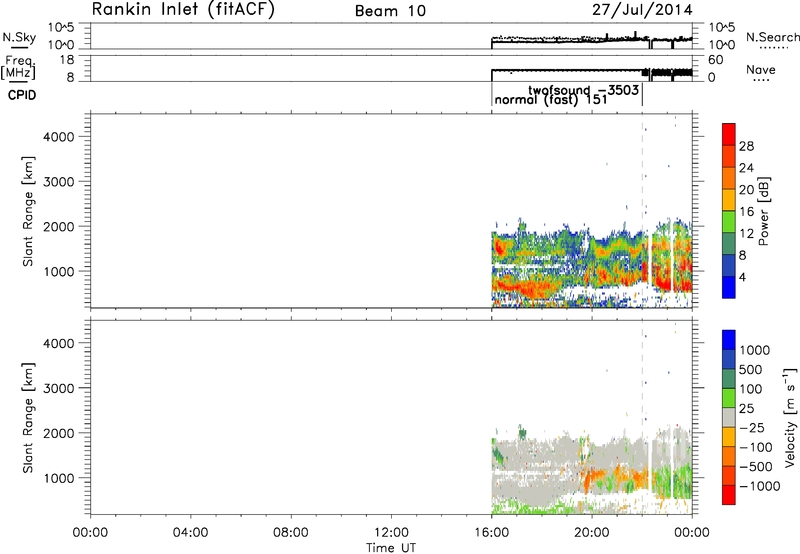Click the '04:00' time axis label
Viewport: 800px width, 554px height.
tap(191, 532)
